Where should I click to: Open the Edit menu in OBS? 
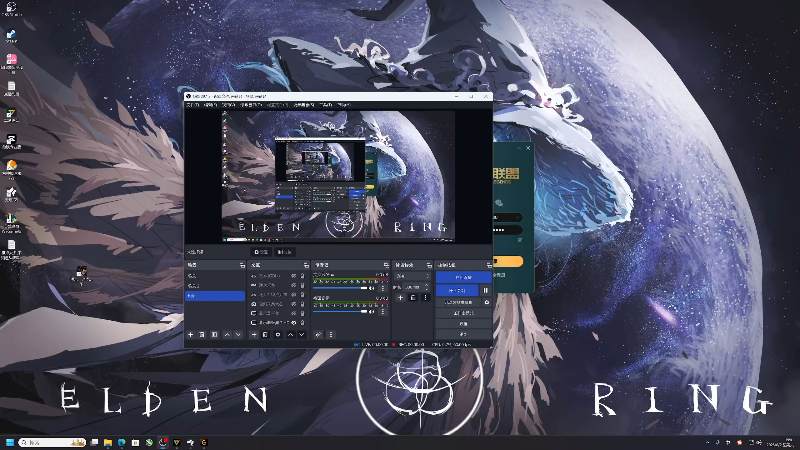pyautogui.click(x=210, y=105)
